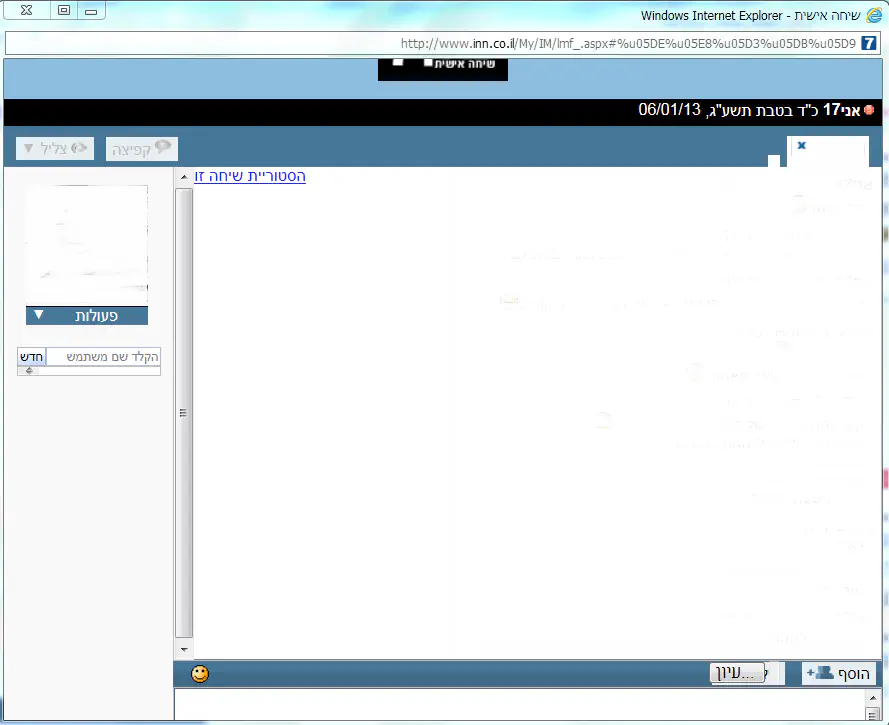
Task: Click the הקלד שם משתמש username field
Action: pyautogui.click(x=104, y=357)
